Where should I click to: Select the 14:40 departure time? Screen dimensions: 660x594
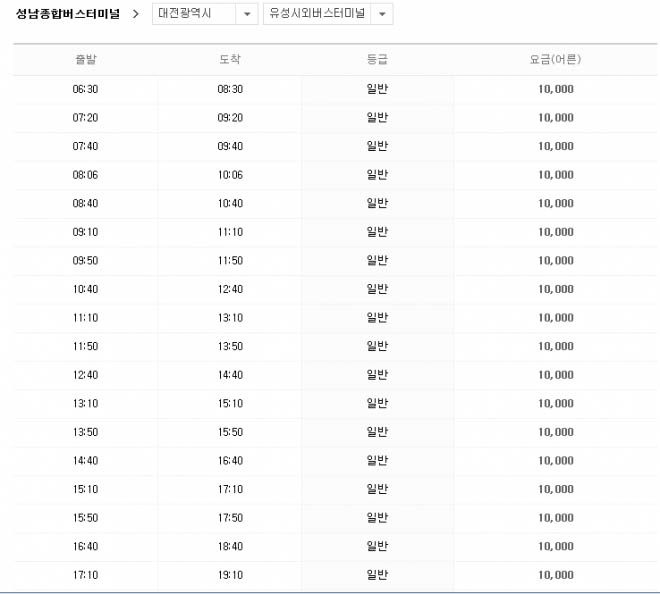[85, 461]
